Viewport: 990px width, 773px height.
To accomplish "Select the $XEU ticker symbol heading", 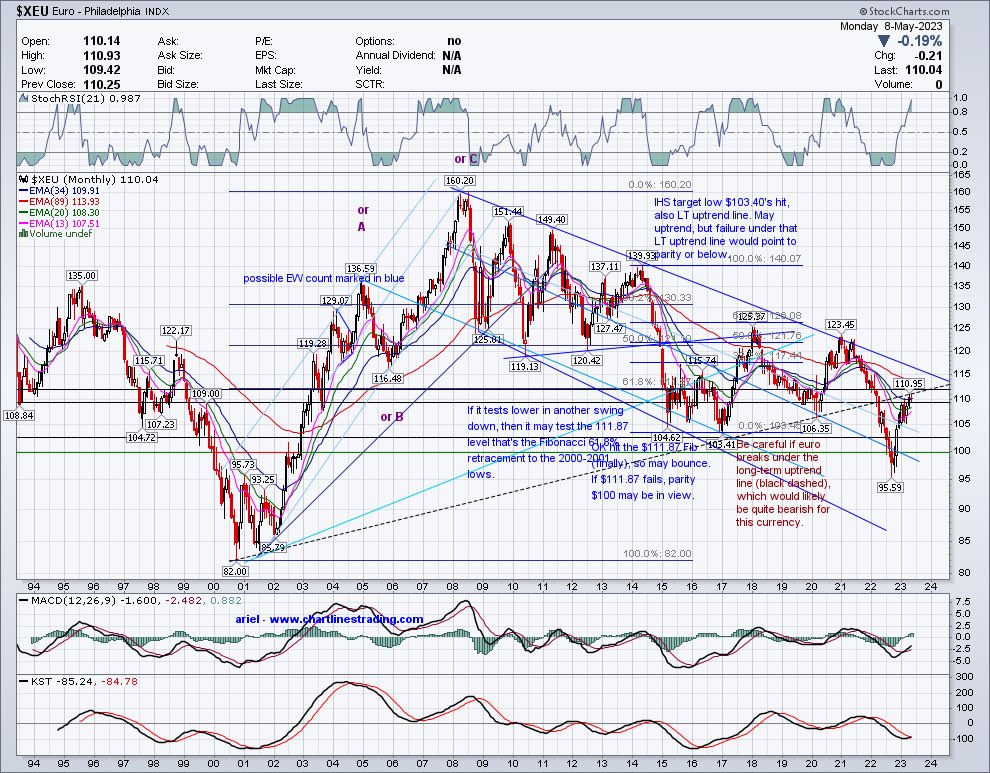I will (x=30, y=9).
